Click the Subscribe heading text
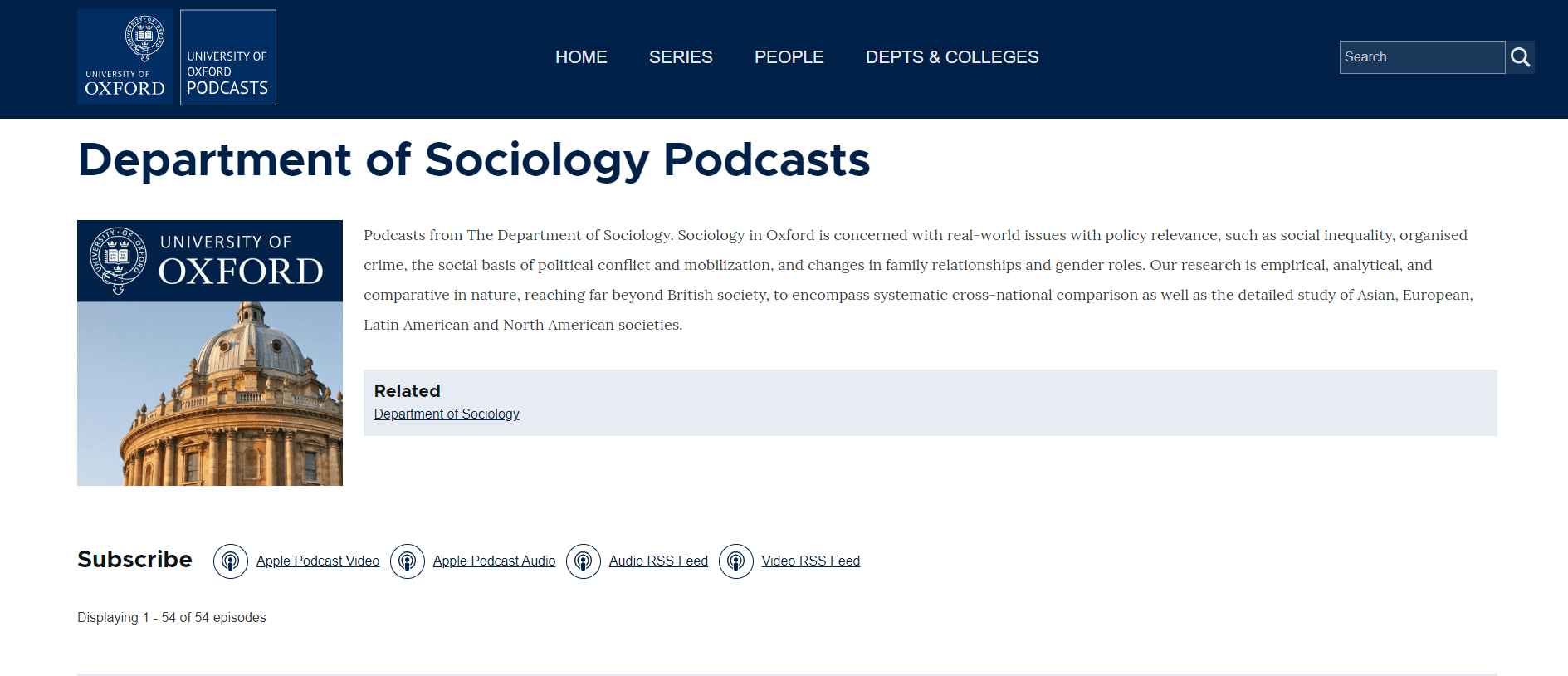The image size is (1568, 676). [134, 560]
